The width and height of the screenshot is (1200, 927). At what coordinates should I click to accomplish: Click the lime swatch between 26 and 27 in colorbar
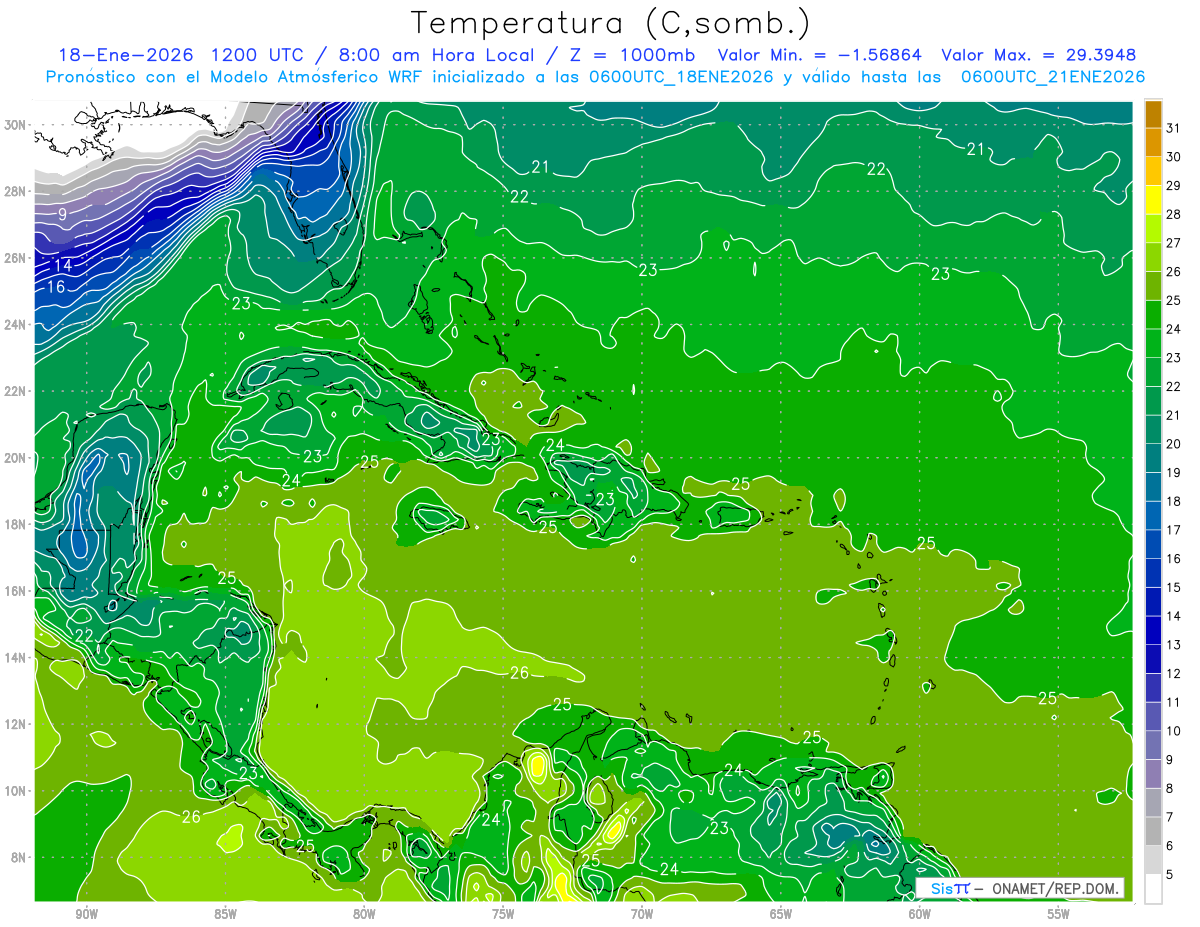[x=1153, y=257]
